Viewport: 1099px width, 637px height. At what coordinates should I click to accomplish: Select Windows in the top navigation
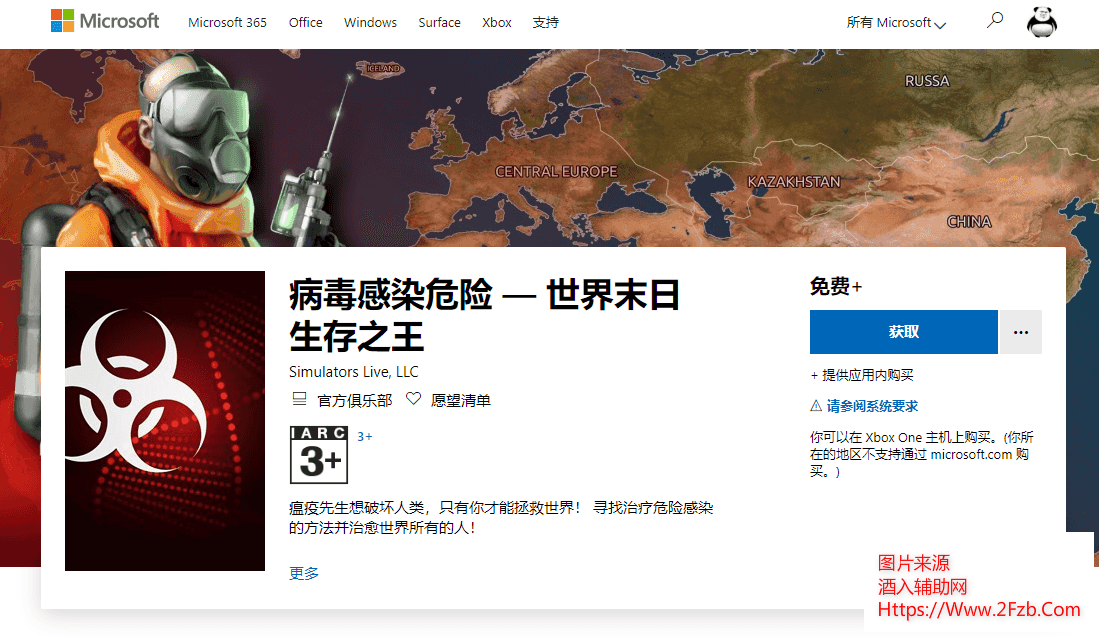coord(370,22)
